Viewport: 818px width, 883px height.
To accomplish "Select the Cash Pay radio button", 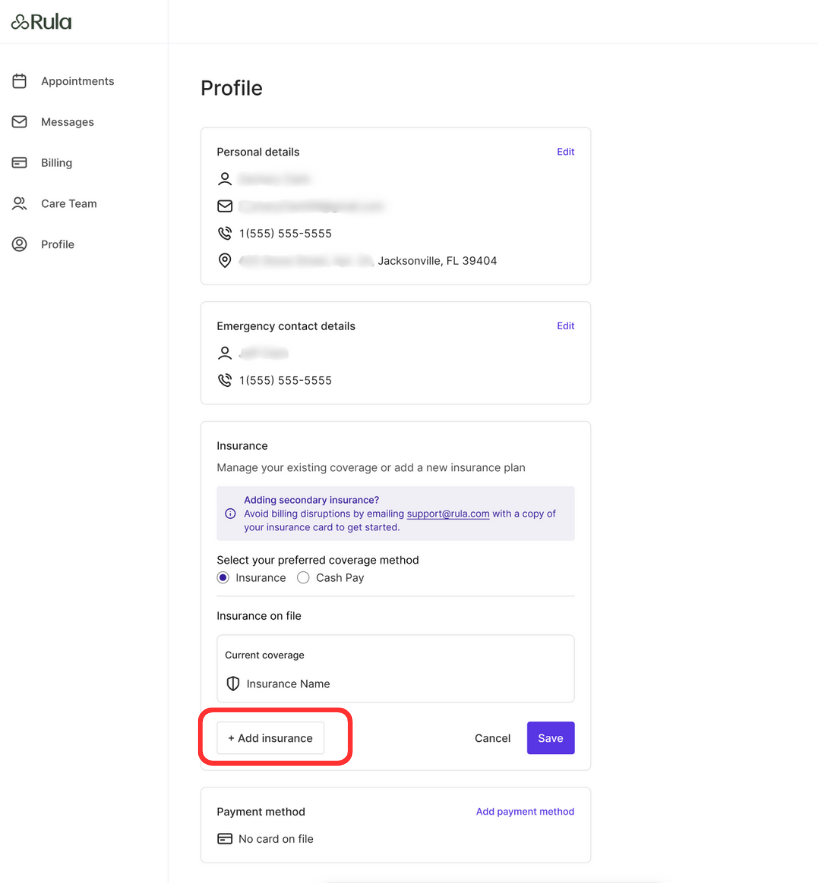I will pos(303,578).
